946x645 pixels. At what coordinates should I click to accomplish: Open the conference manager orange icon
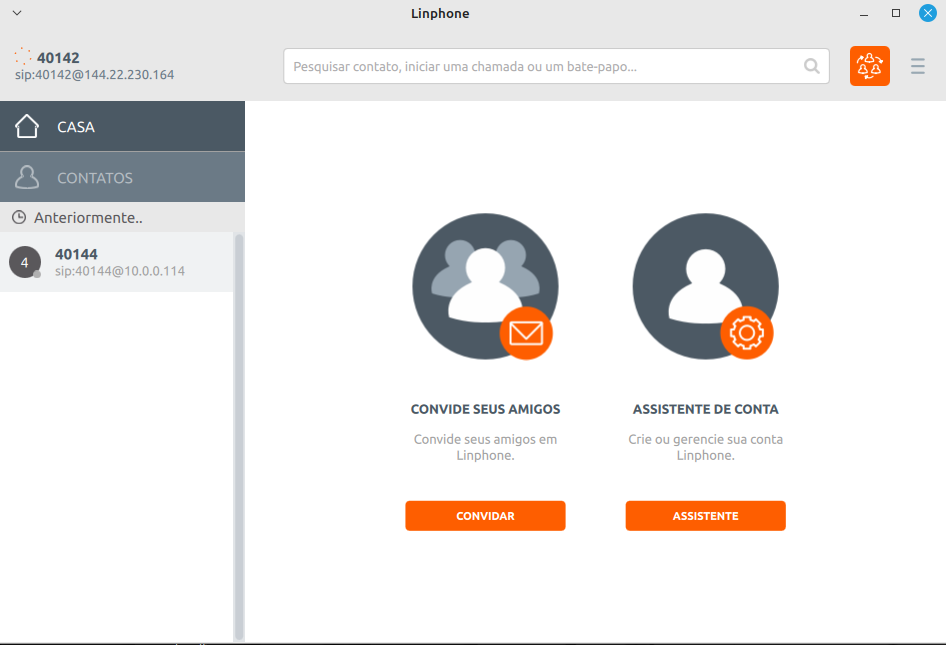click(869, 66)
